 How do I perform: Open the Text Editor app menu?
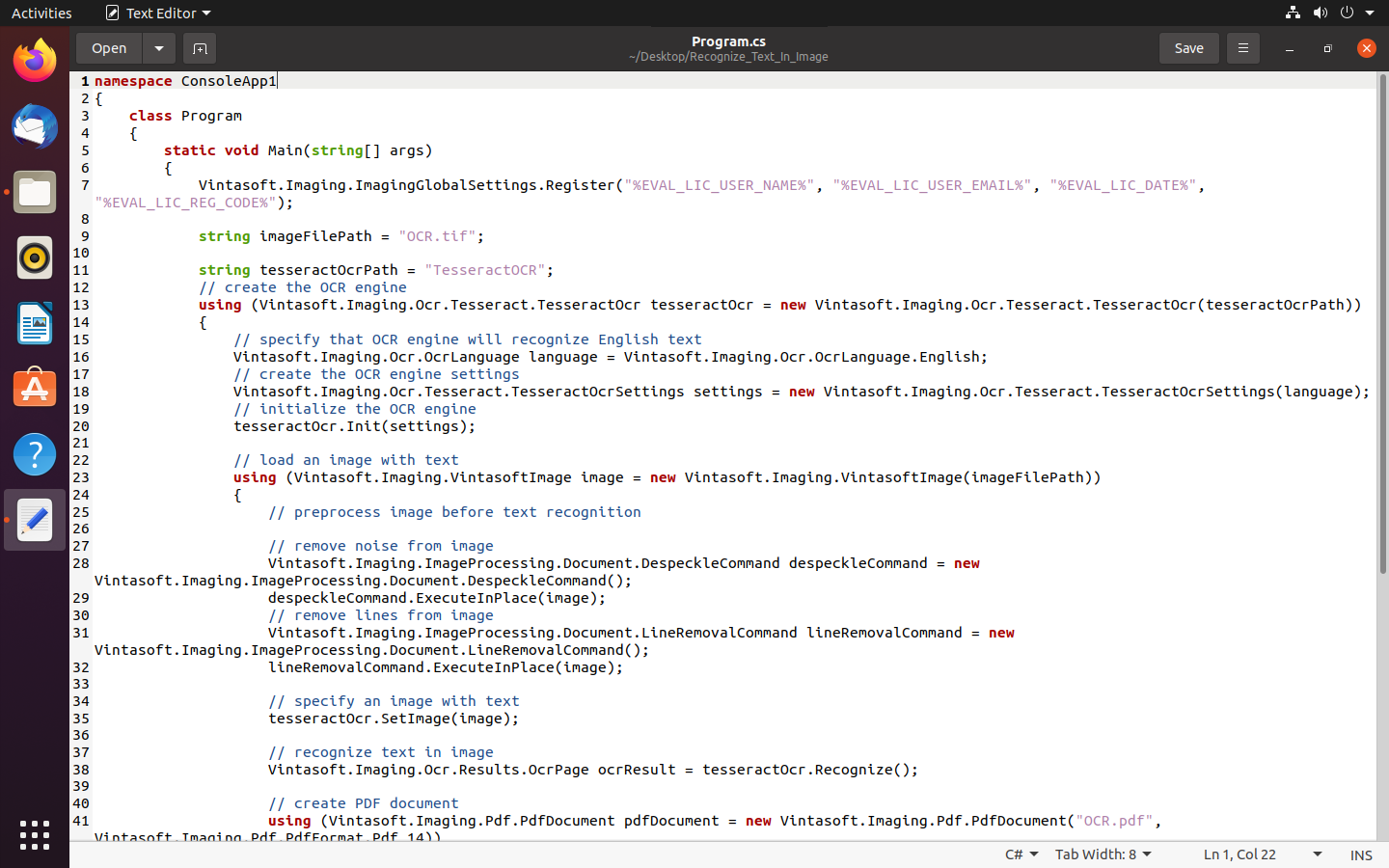(x=158, y=13)
